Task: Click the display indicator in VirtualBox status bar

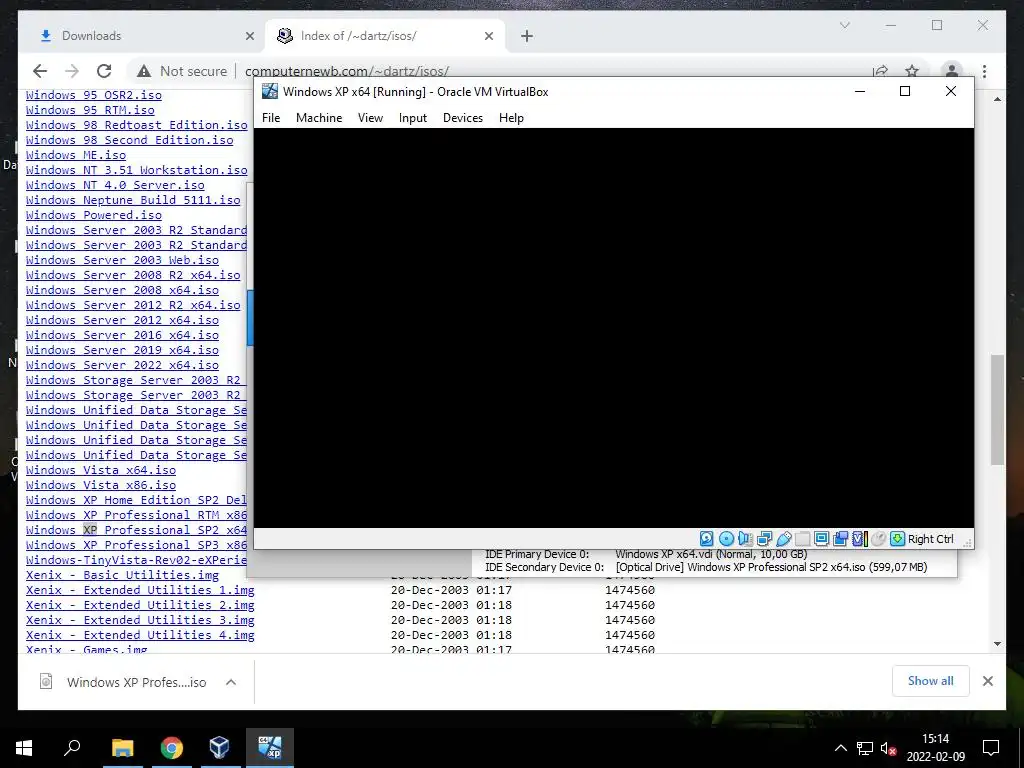Action: click(x=822, y=539)
